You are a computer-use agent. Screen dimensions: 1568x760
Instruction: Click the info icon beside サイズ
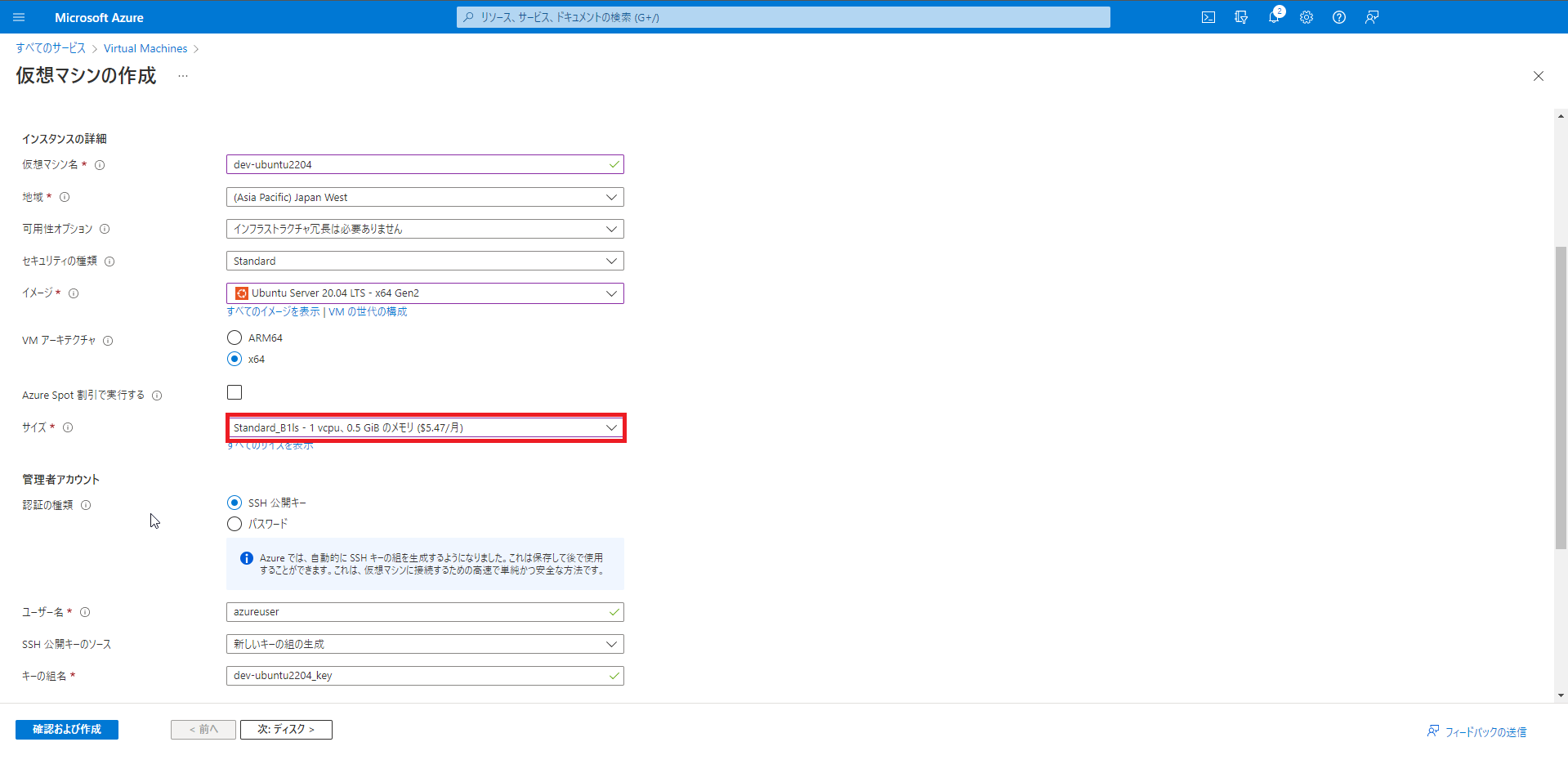(x=68, y=427)
